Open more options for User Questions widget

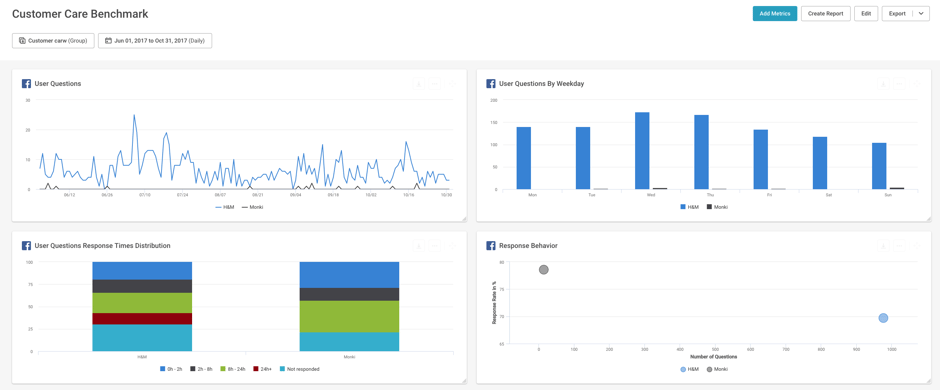click(435, 84)
